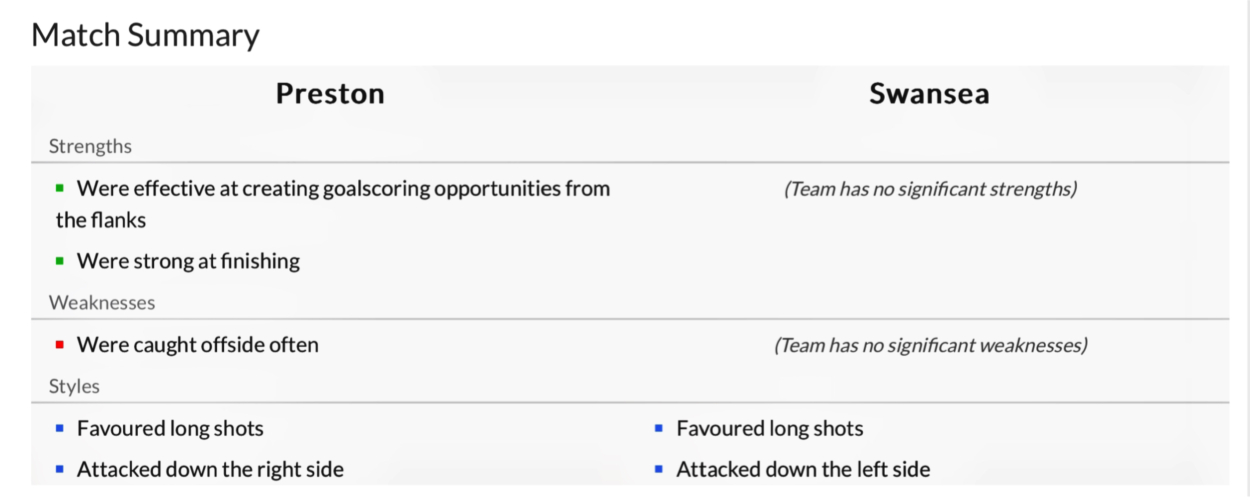Open 'Were strong at finishing' strength
Viewport: 1250px width, 500px height.
pyautogui.click(x=188, y=261)
